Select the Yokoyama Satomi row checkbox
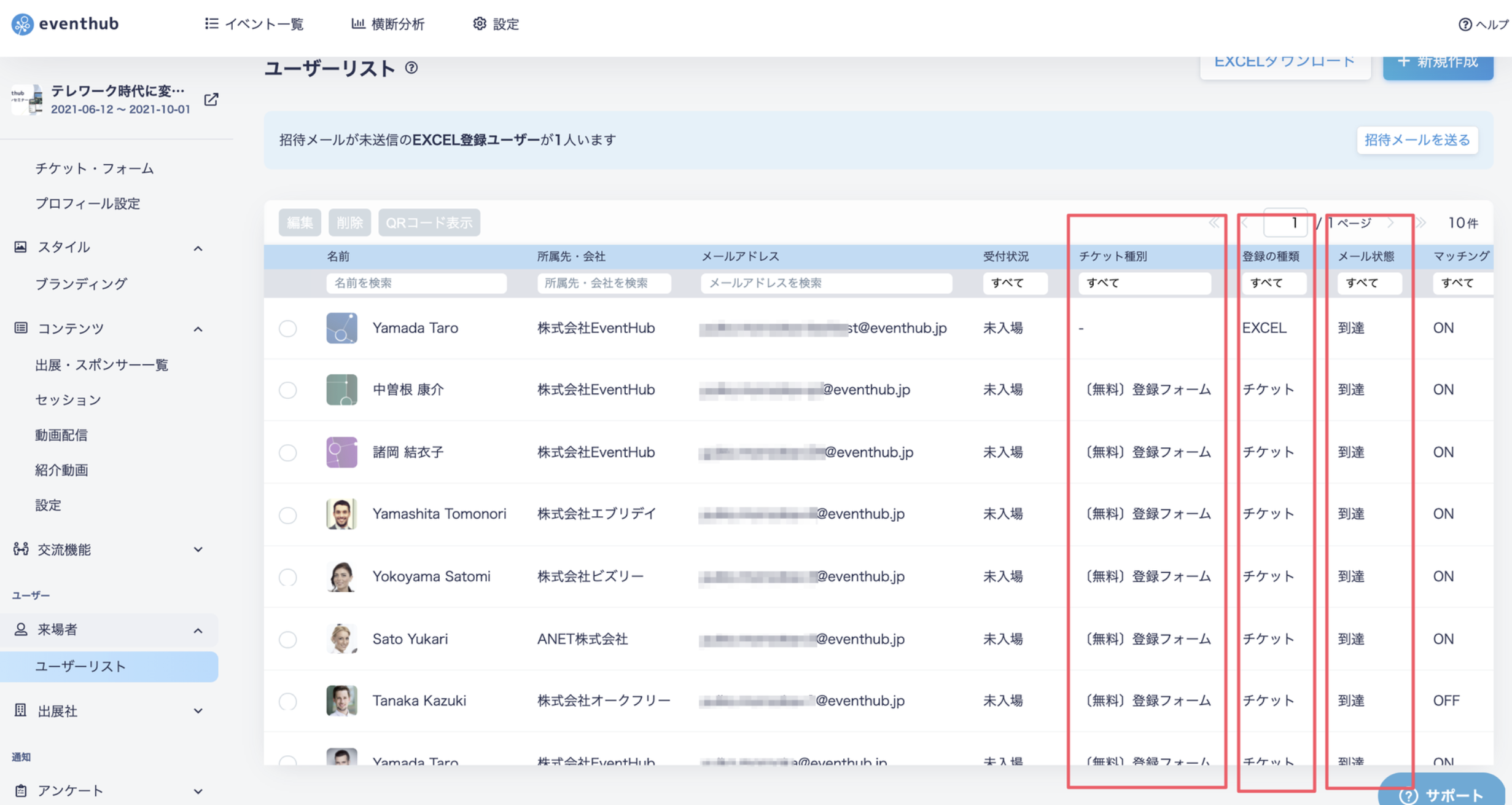Image resolution: width=1512 pixels, height=805 pixels. click(287, 577)
